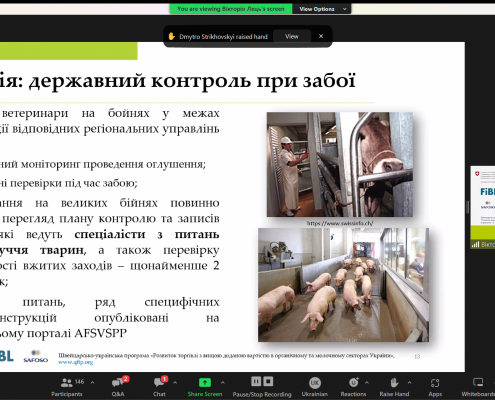The image size is (495, 400).
Task: Click the text 'порталі AFSVSPP'
Action: (x=77, y=333)
